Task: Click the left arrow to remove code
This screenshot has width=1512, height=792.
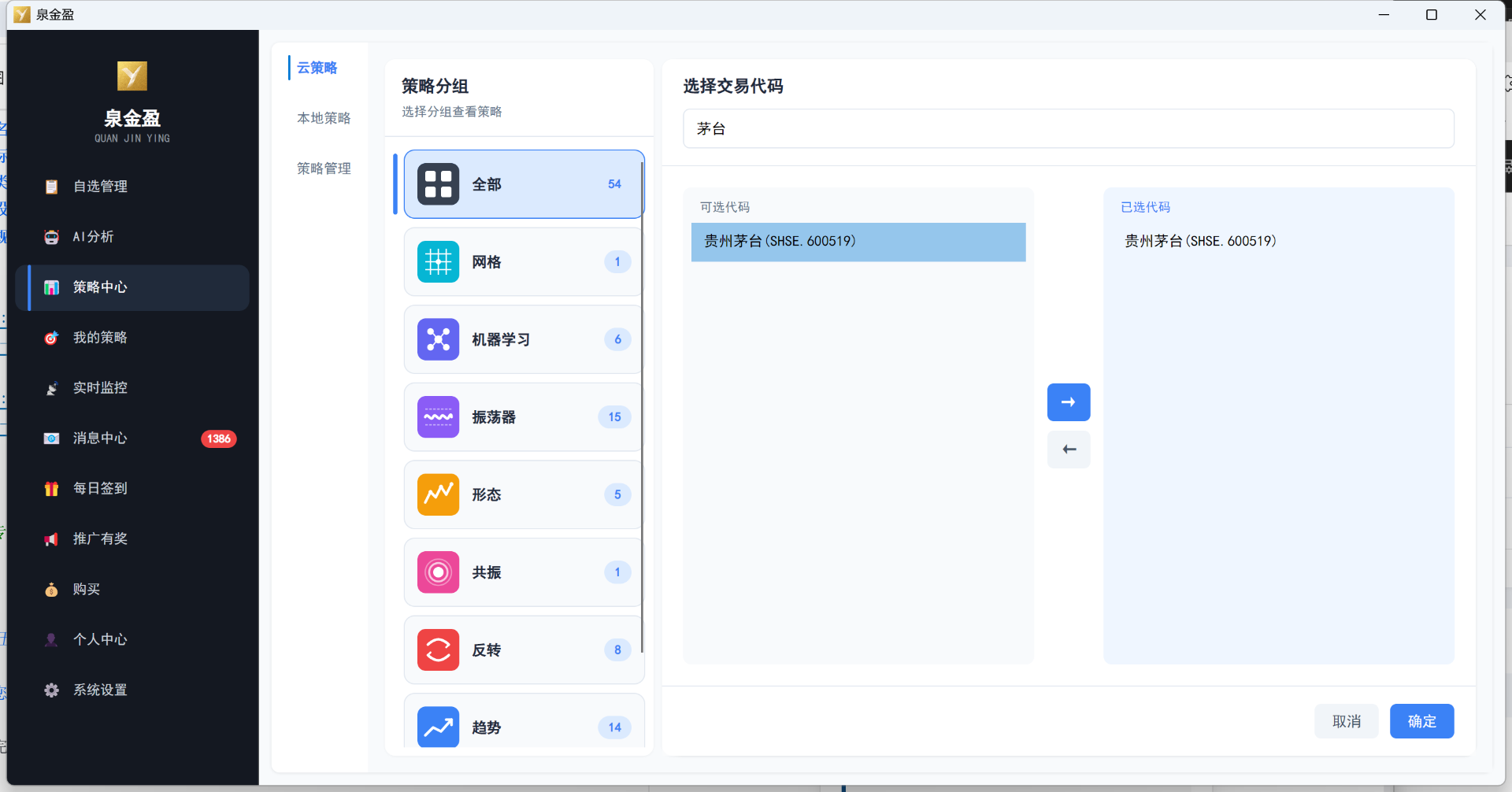Action: point(1068,450)
